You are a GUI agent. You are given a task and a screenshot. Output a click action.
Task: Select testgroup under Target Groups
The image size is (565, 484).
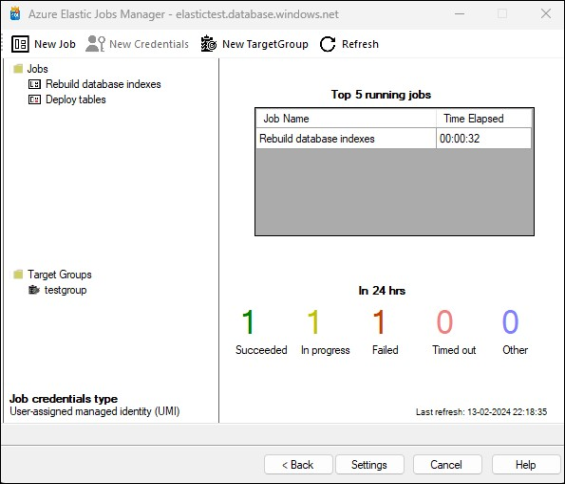(65, 290)
